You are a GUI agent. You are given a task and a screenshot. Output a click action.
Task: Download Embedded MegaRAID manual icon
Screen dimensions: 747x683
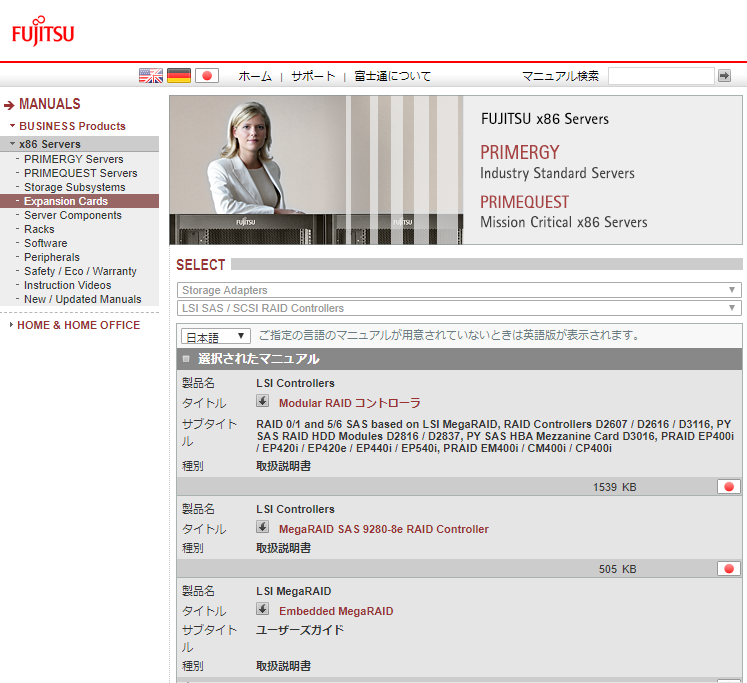click(262, 609)
